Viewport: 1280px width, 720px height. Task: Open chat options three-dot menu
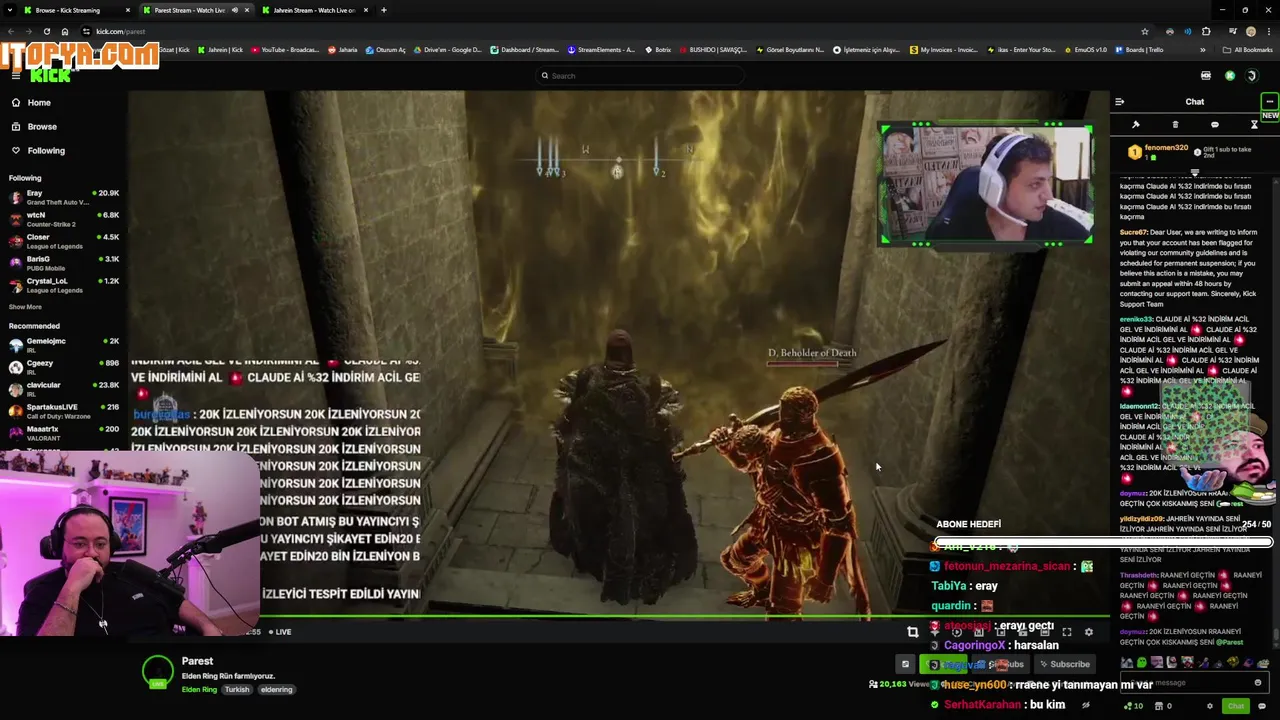pyautogui.click(x=1269, y=101)
